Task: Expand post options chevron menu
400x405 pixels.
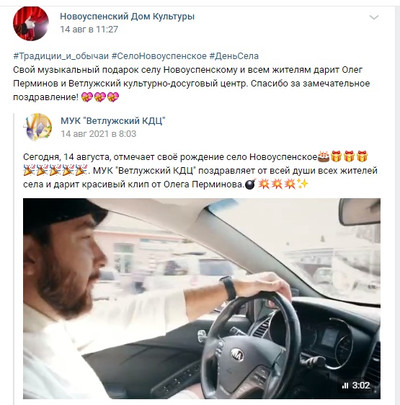Action: 374,17
